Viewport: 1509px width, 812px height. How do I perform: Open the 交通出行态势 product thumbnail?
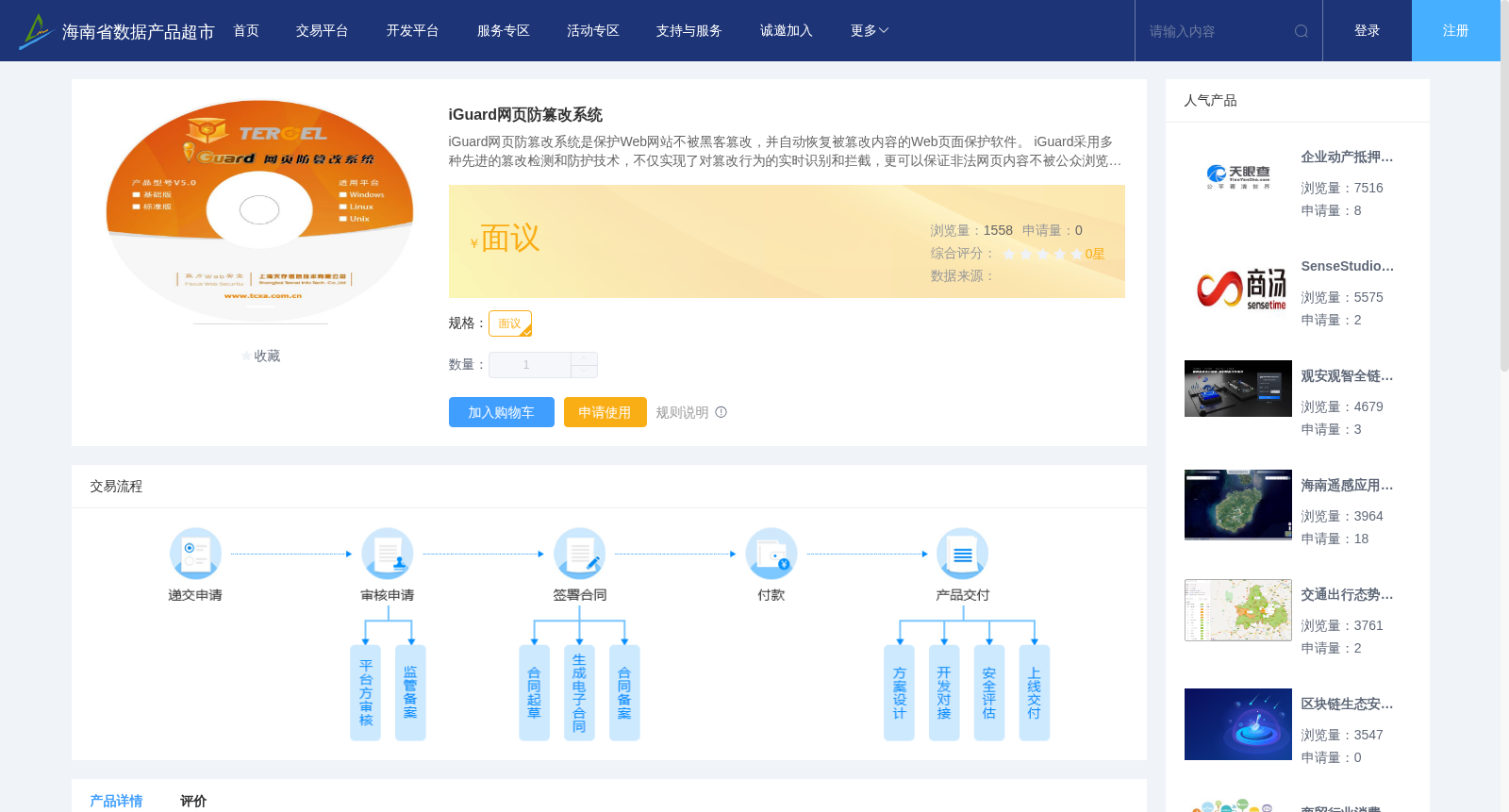pos(1238,610)
